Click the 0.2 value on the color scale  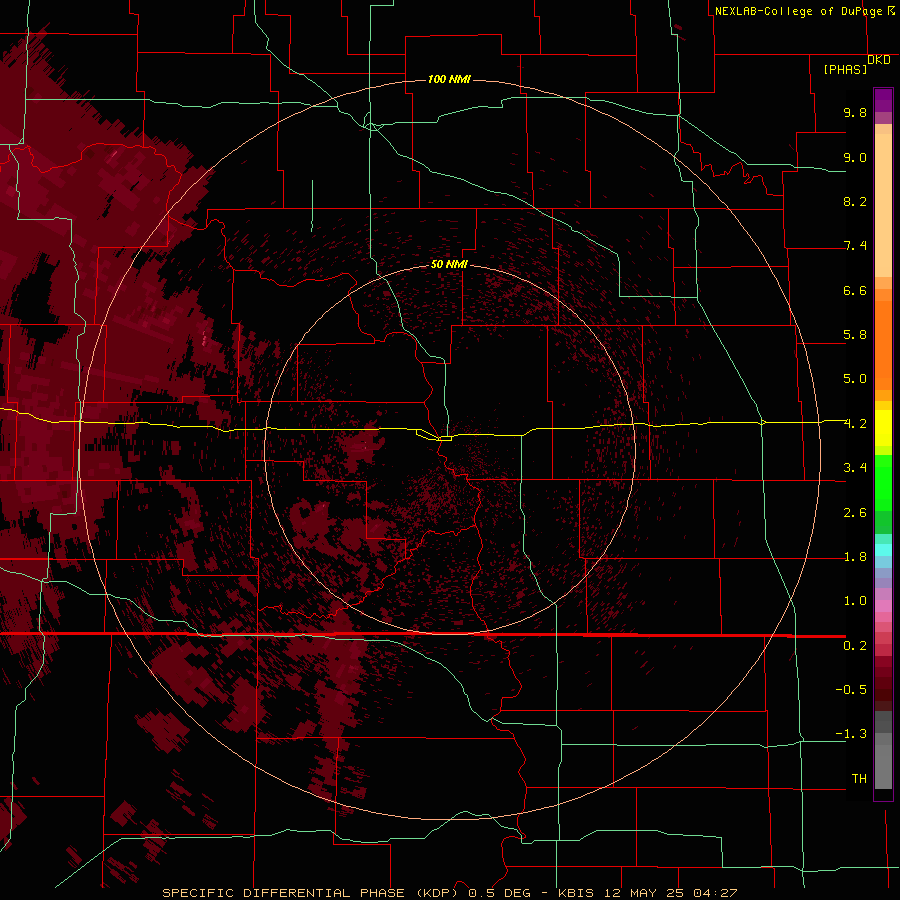click(x=855, y=646)
